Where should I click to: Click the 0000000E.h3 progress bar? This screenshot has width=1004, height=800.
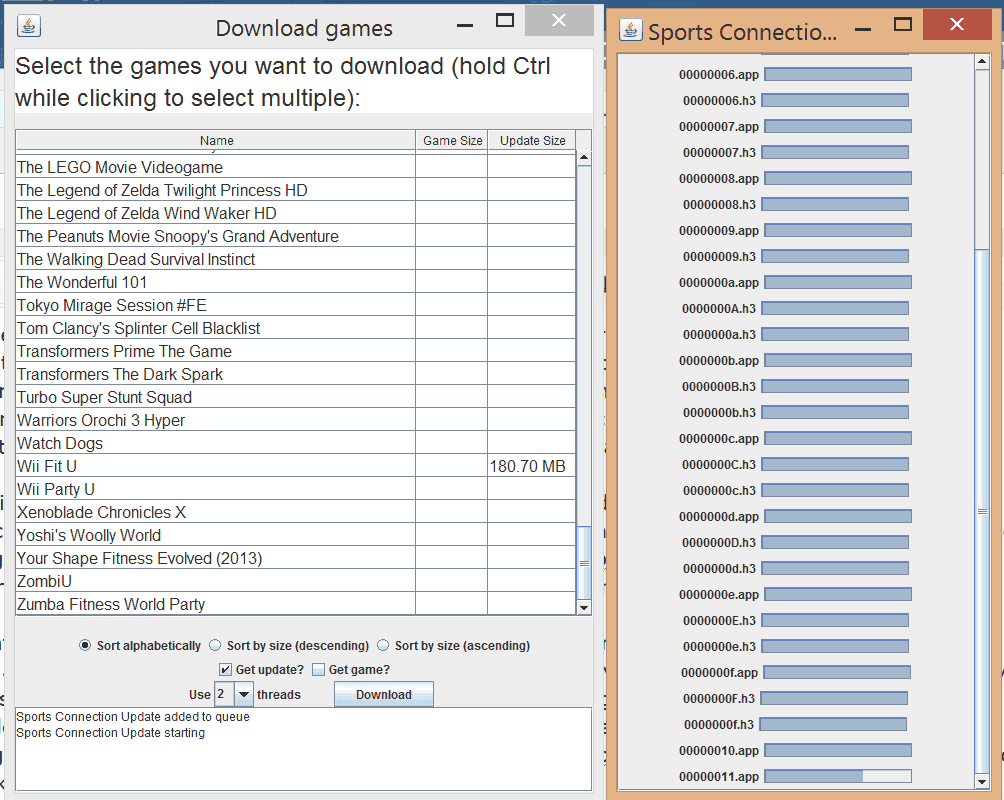(x=835, y=620)
